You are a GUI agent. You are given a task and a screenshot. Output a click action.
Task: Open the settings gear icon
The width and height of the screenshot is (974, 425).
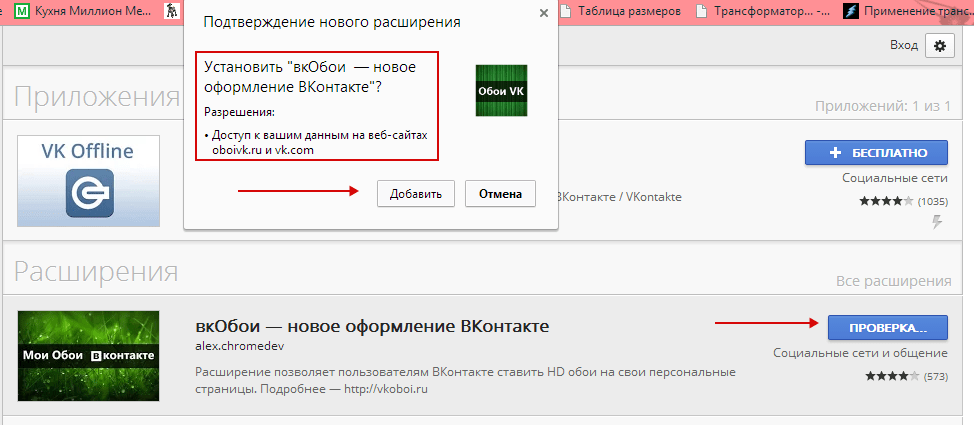click(x=939, y=46)
